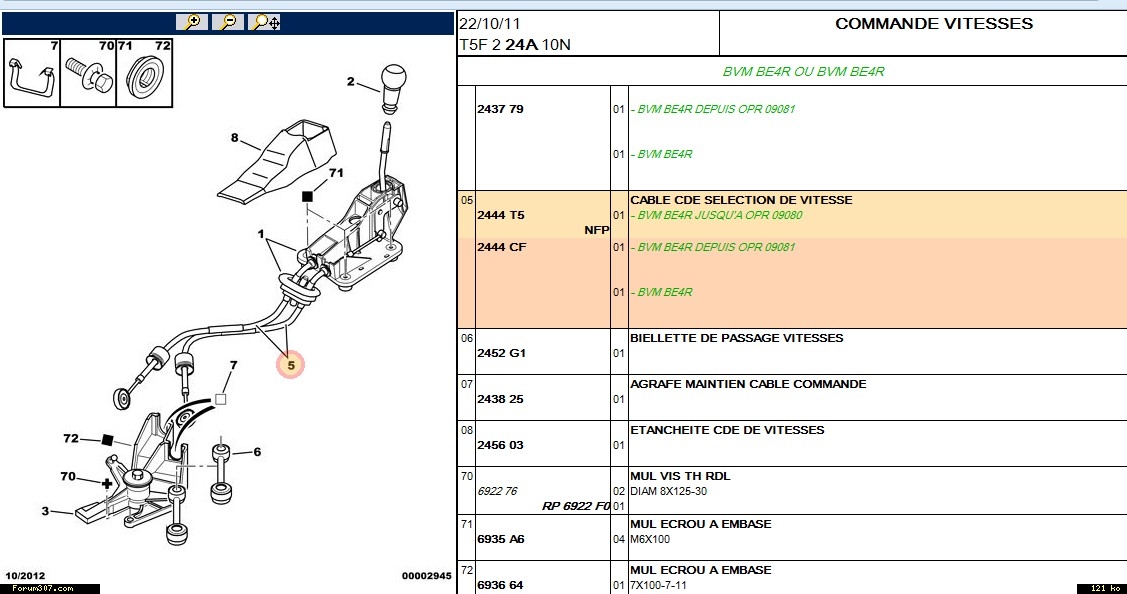Screen dimensions: 1127x594
Task: Click highlighted callout 5 in the diagram
Action: click(x=291, y=366)
